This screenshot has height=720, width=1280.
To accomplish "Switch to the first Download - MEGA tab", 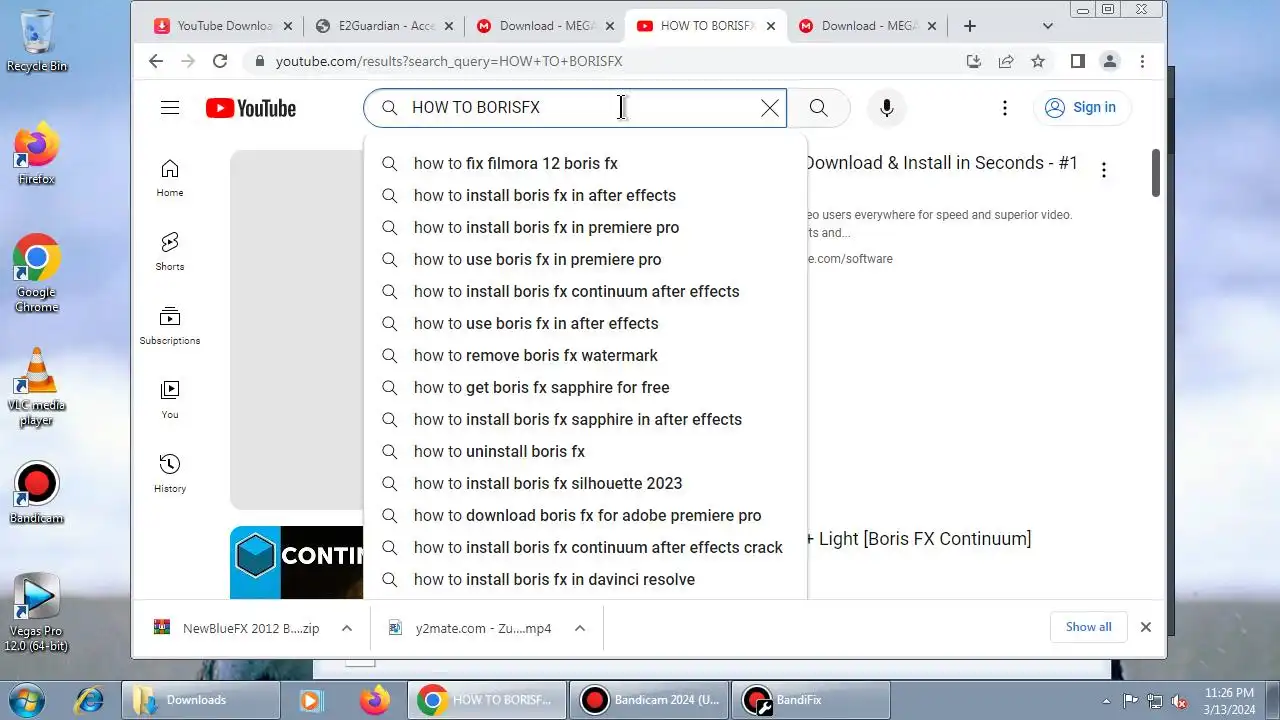I will [x=544, y=26].
